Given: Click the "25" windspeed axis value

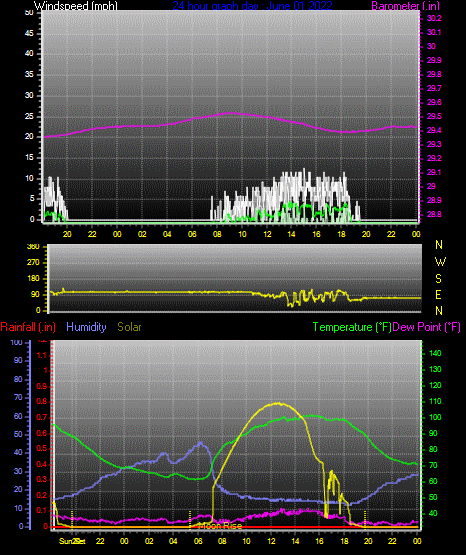Looking at the screenshot, I should [x=29, y=116].
